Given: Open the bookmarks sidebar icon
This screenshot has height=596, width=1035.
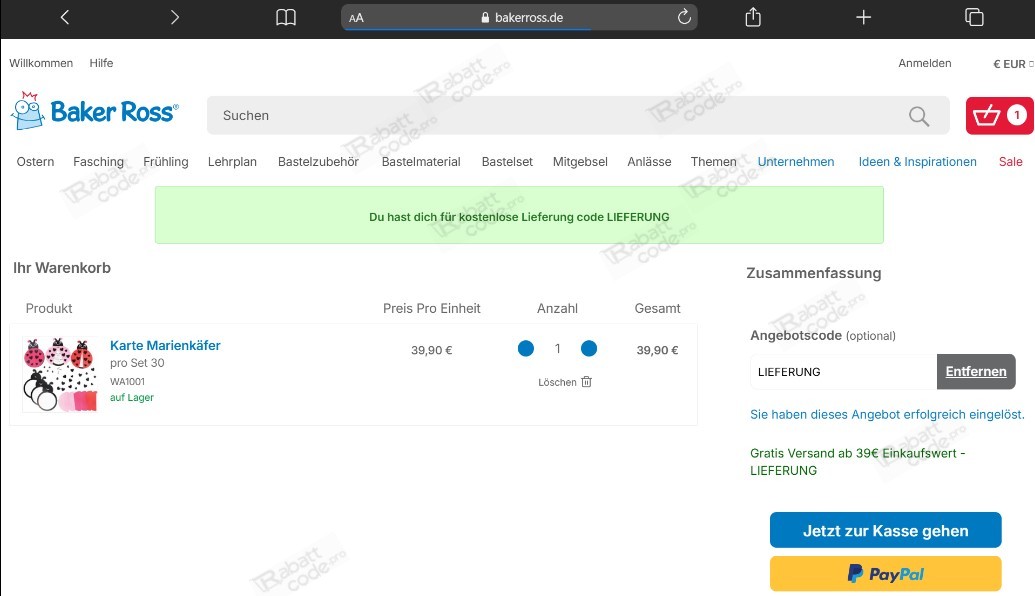Looking at the screenshot, I should pos(285,17).
